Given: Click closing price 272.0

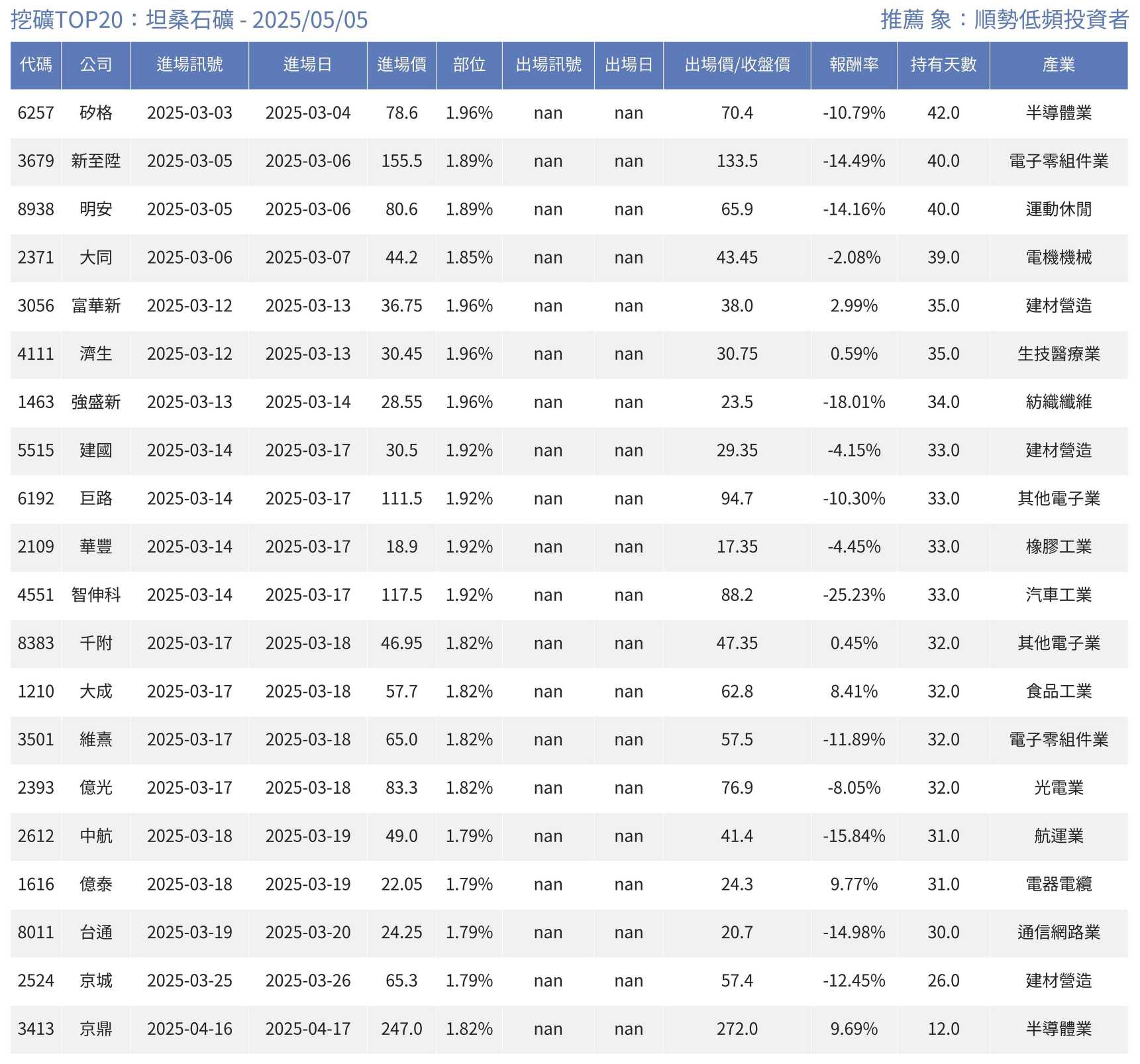Looking at the screenshot, I should [x=737, y=1030].
